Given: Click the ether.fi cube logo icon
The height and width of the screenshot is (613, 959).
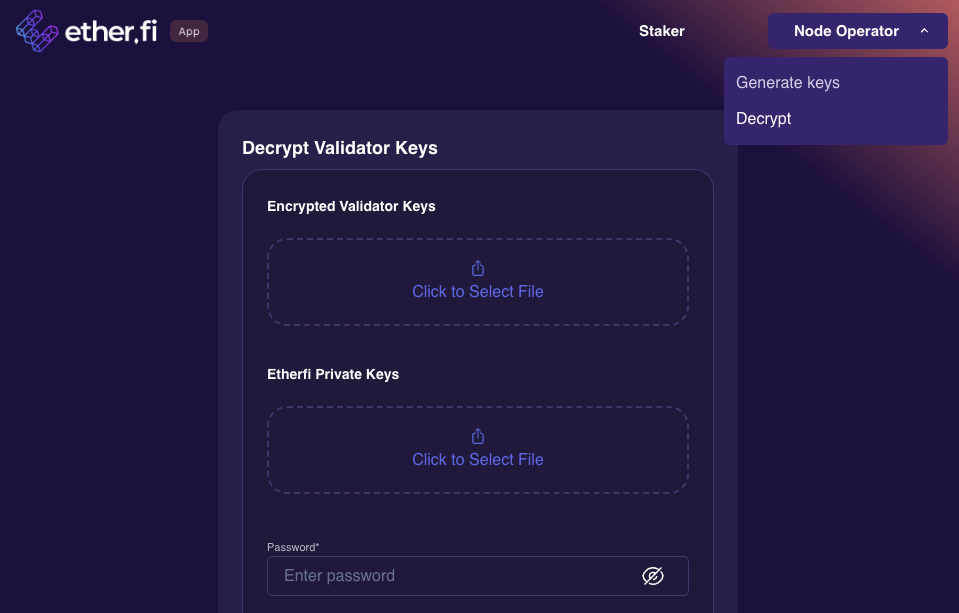Looking at the screenshot, I should pyautogui.click(x=37, y=31).
